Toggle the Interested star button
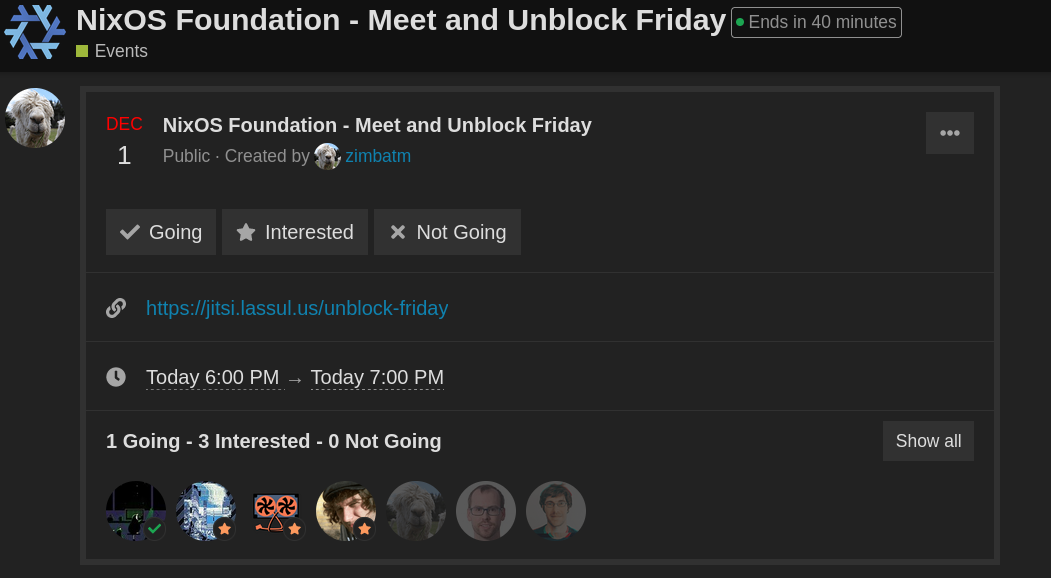The image size is (1051, 578). [295, 232]
